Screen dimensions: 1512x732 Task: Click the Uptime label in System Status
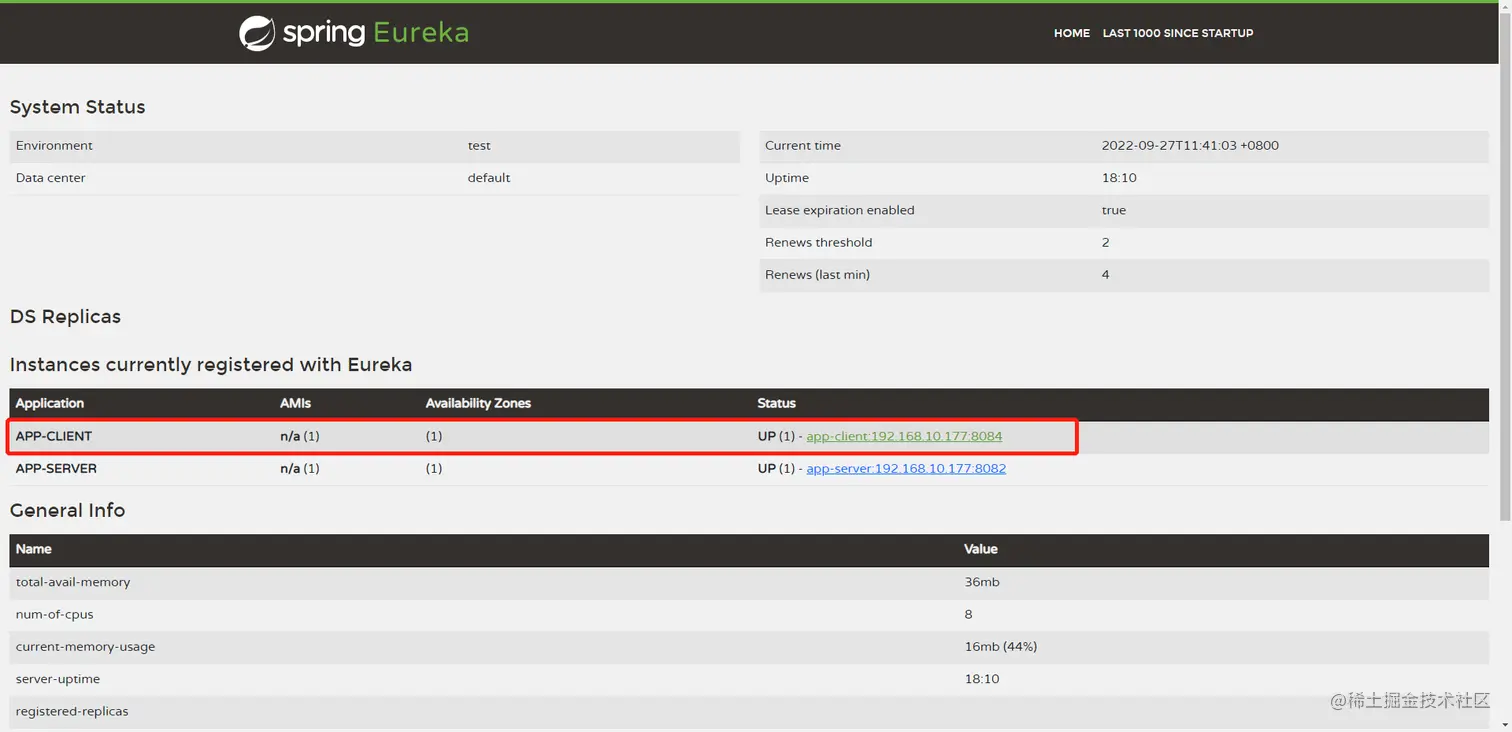[x=786, y=178]
